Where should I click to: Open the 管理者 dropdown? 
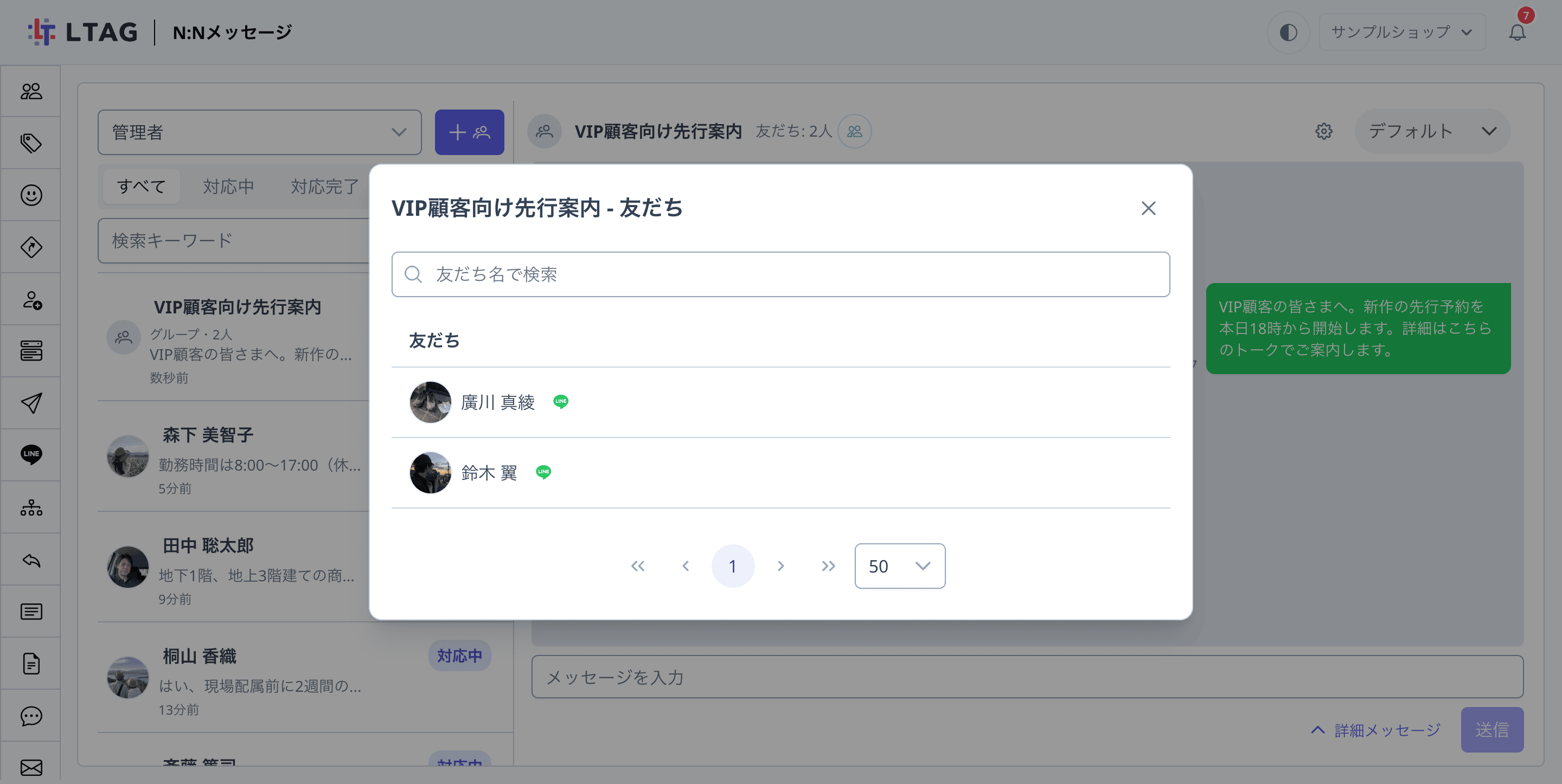pos(260,132)
